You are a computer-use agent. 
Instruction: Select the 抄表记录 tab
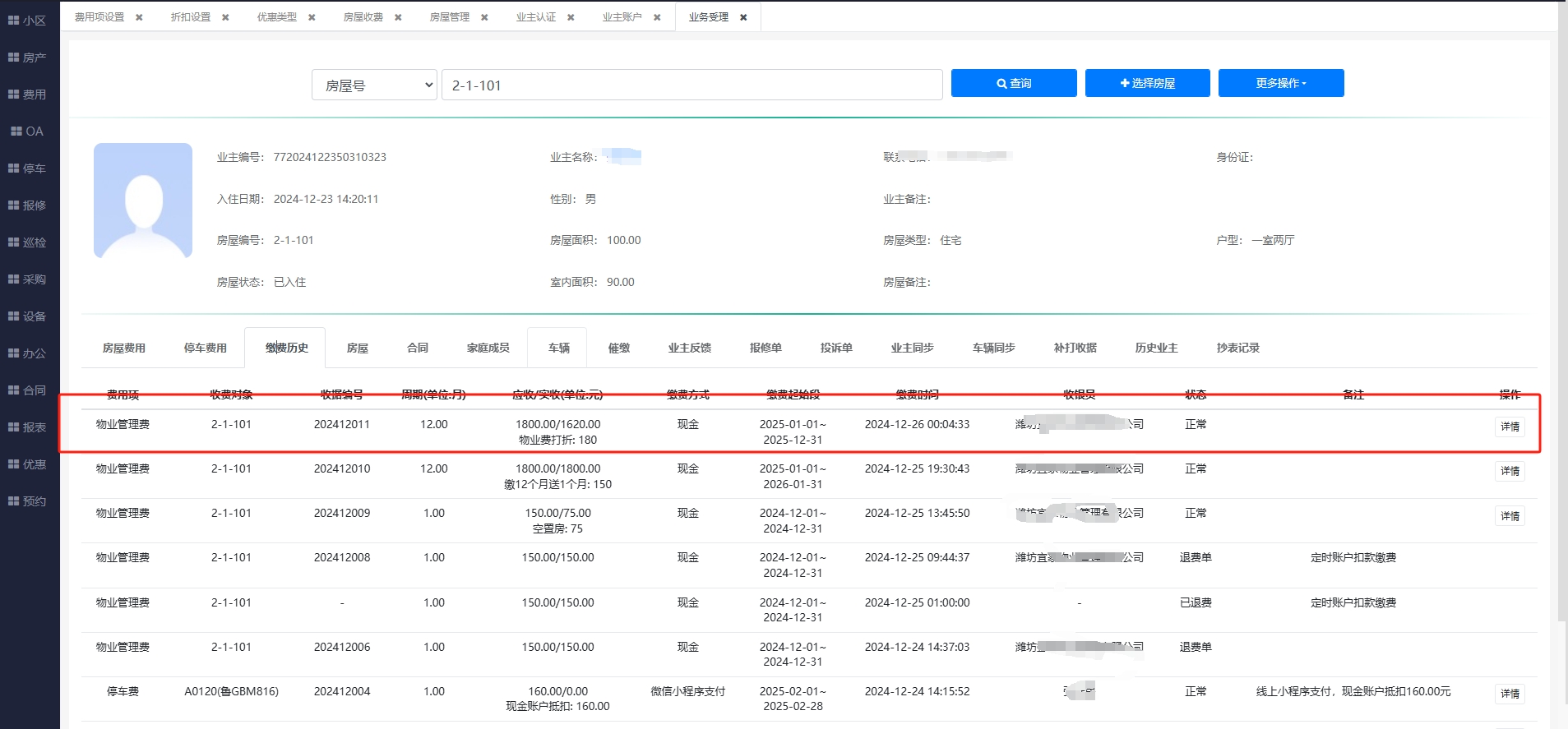(x=1238, y=348)
